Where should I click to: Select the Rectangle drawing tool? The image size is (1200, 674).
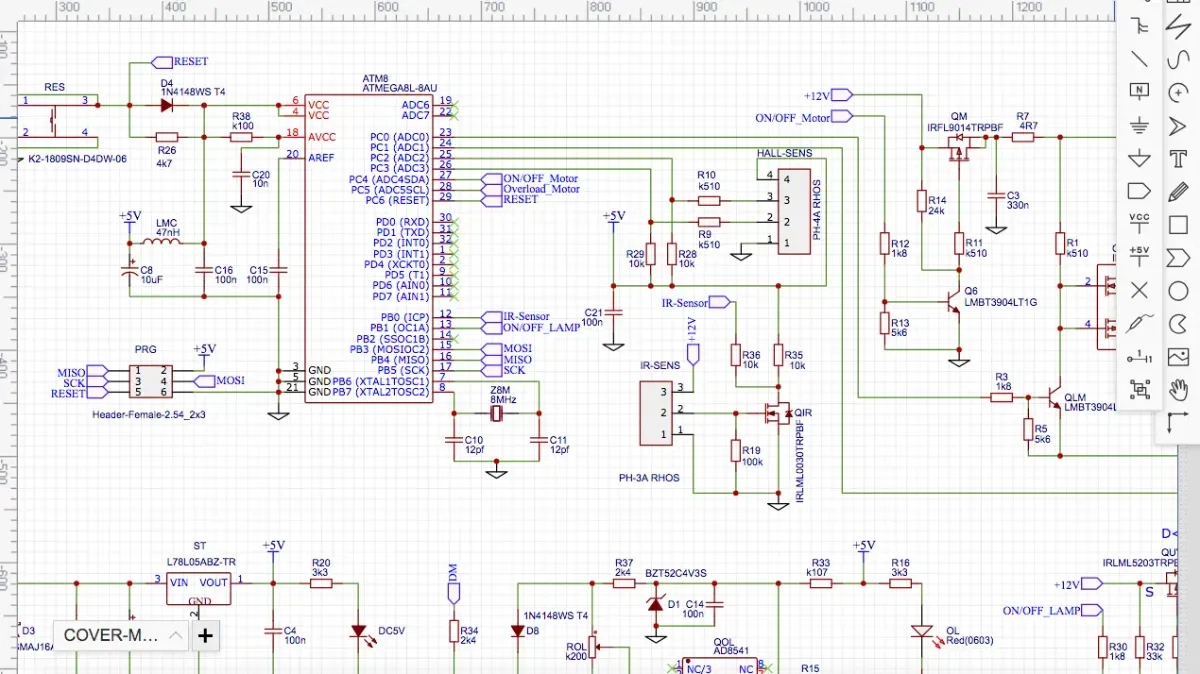[1178, 224]
